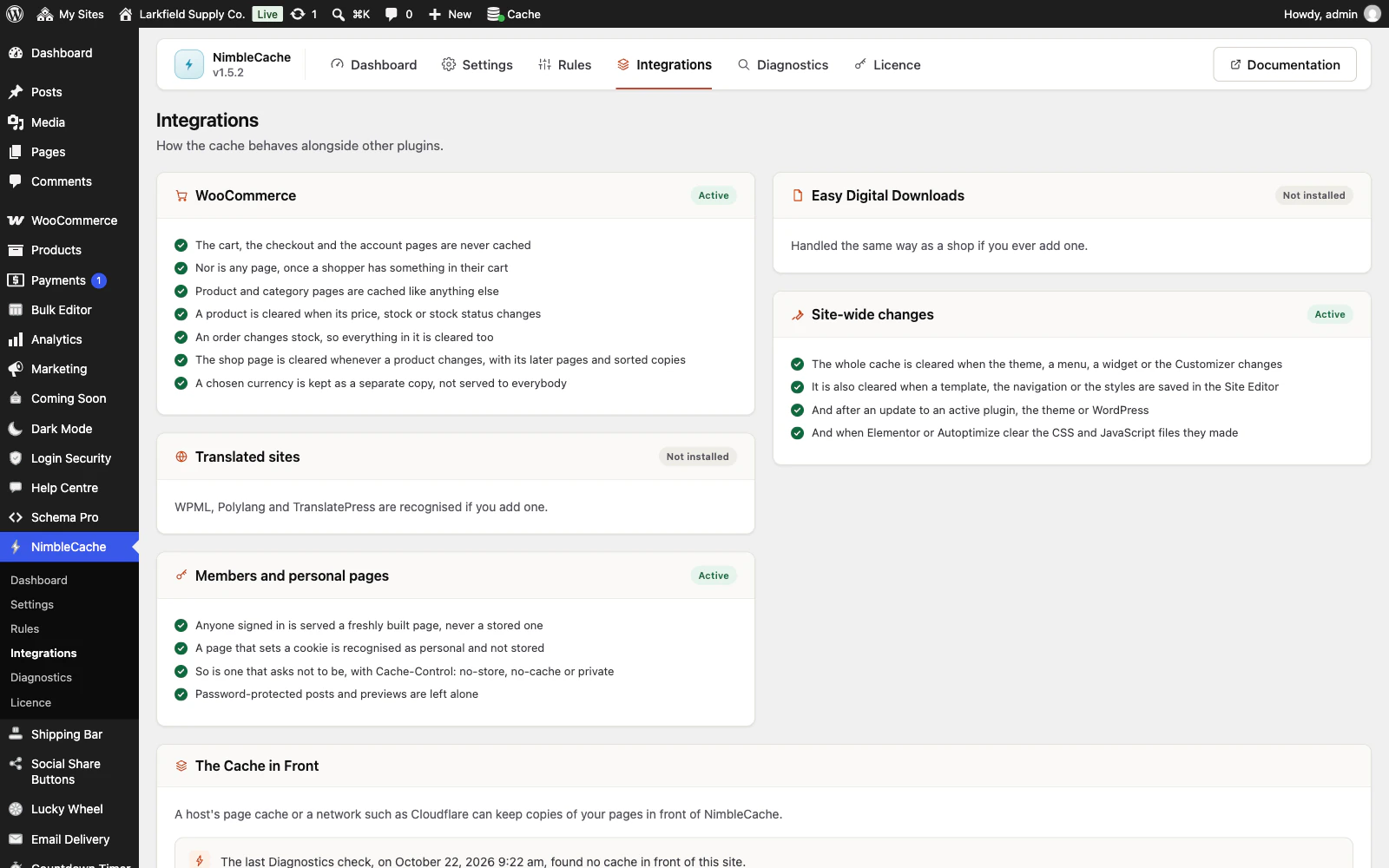
Task: Switch to the Dashboard tab
Action: tap(373, 65)
